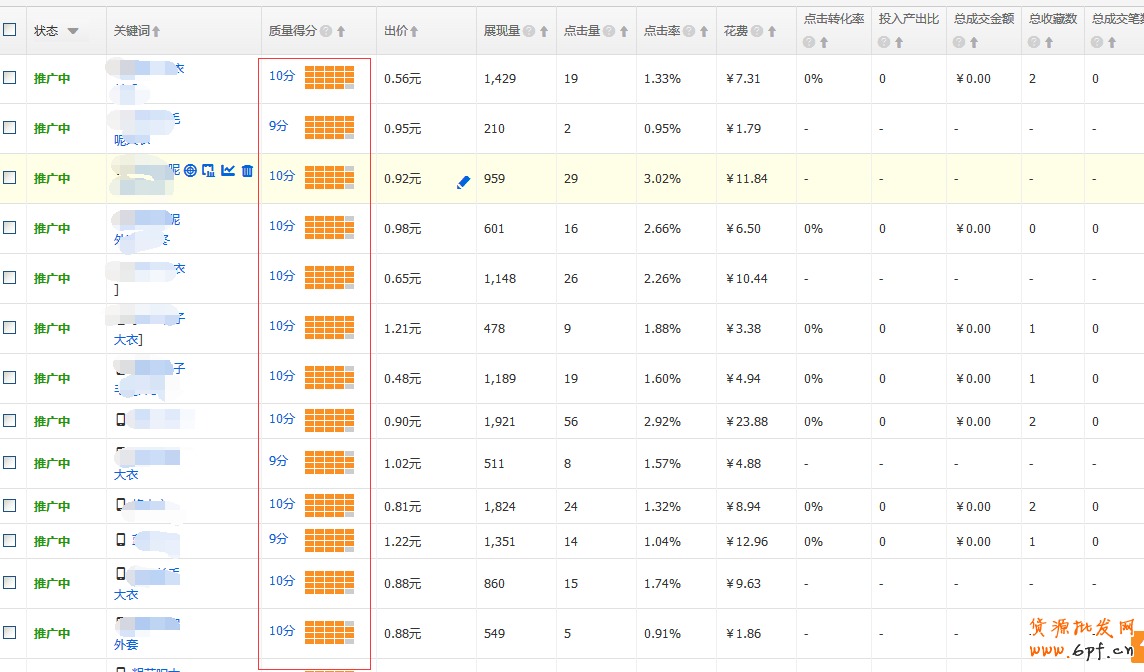Click the pencil icon to edit the 0.92元 bid

(x=463, y=182)
